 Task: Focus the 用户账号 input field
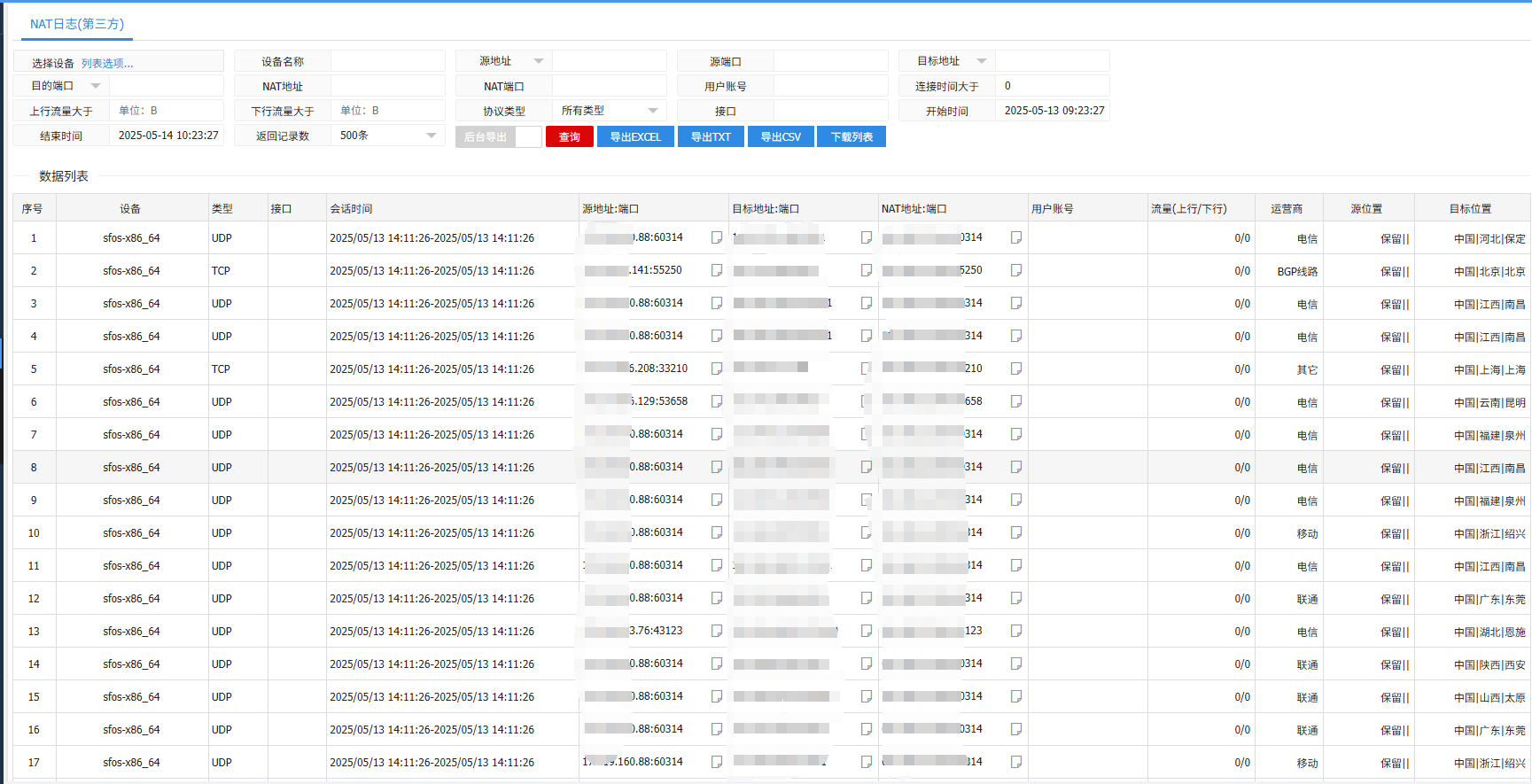(831, 86)
